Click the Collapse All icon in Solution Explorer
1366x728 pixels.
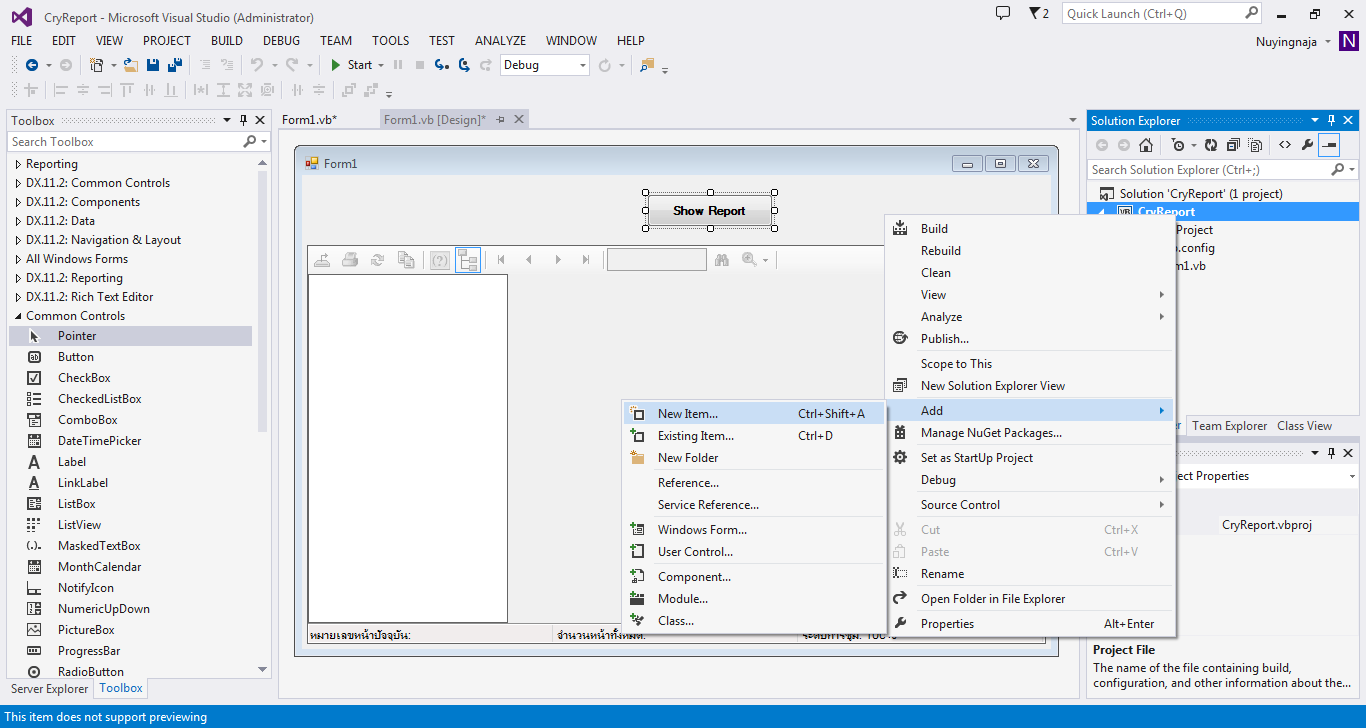coord(1233,145)
